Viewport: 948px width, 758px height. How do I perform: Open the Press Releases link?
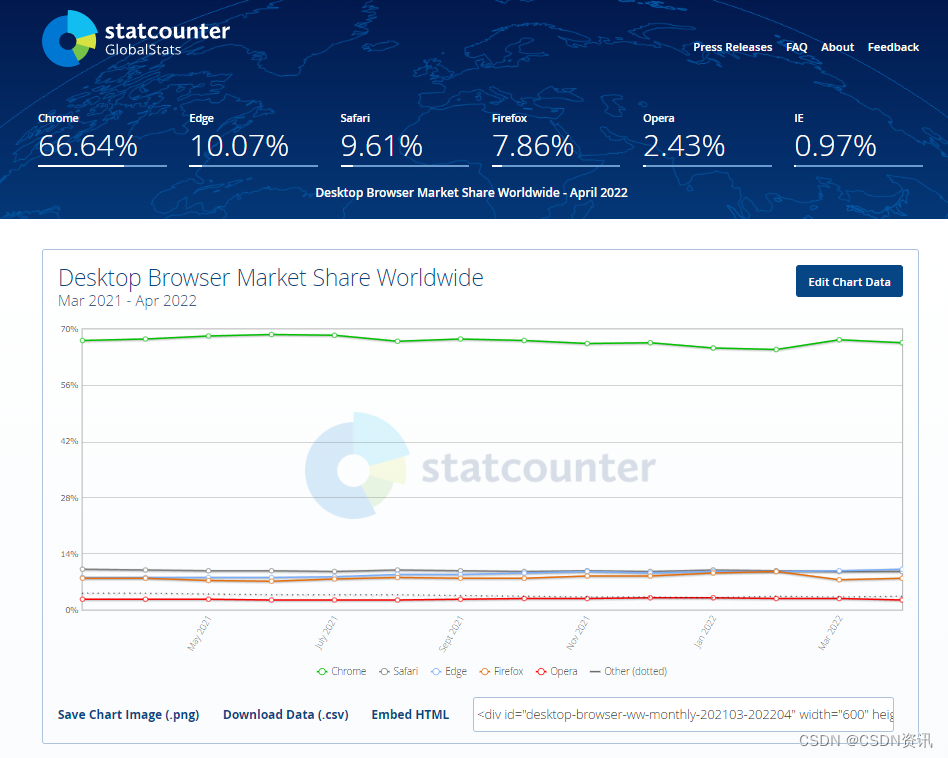pyautogui.click(x=732, y=47)
